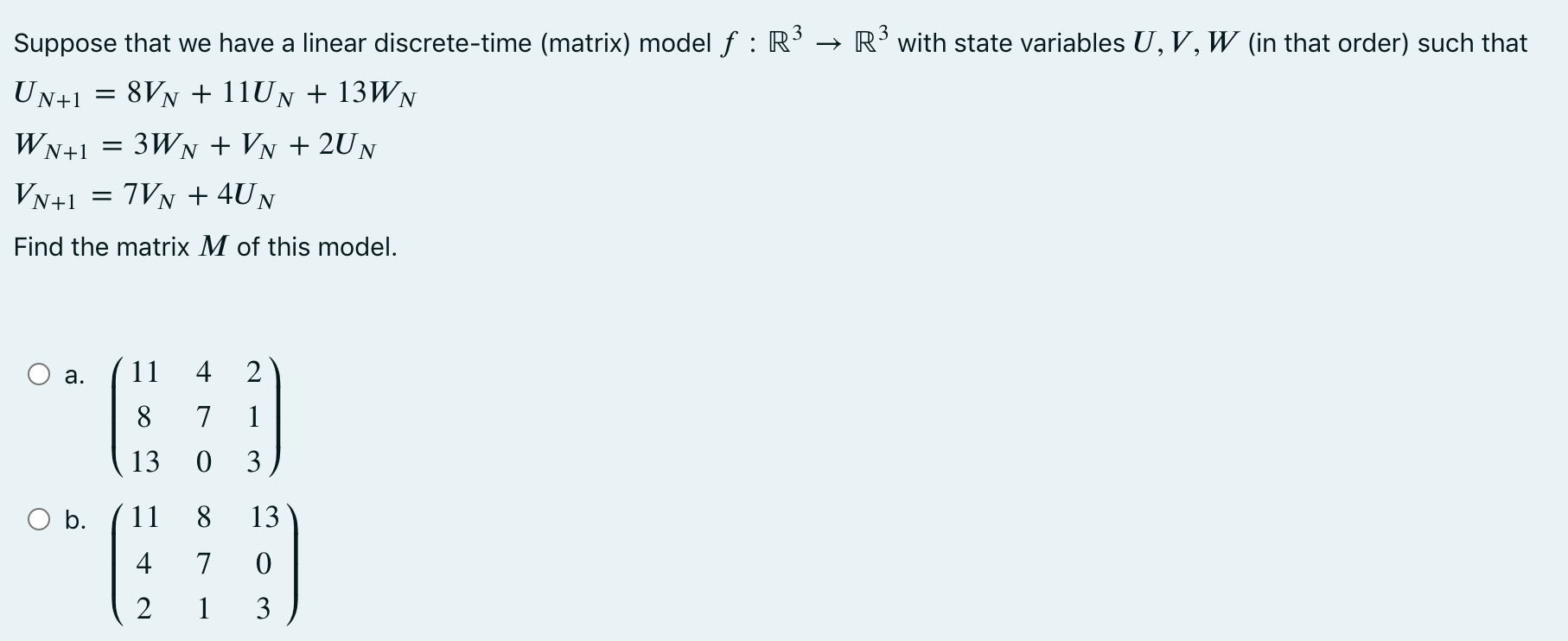1568x641 pixels.
Task: Click the equation for W N+1
Action: pos(194,146)
